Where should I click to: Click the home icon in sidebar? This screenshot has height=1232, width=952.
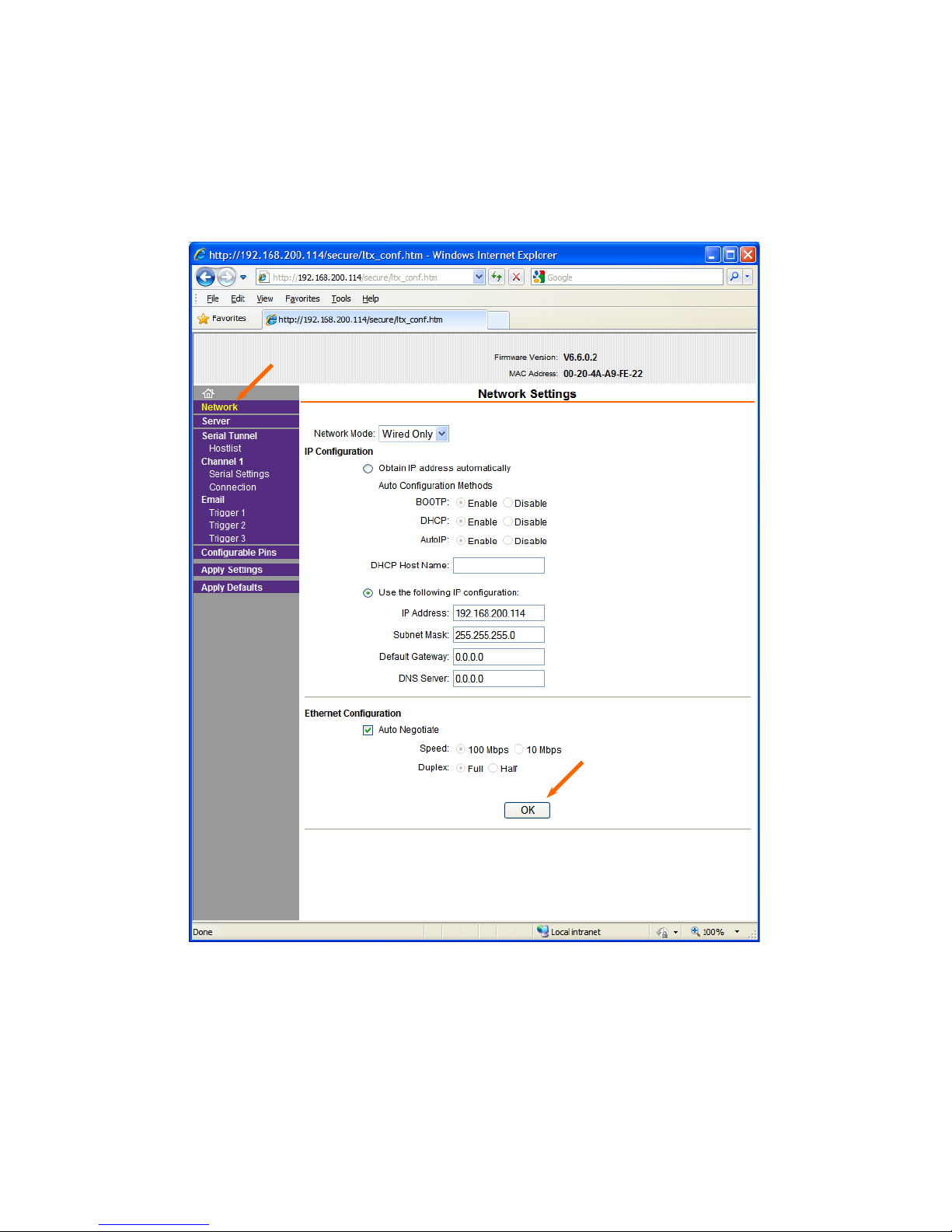tap(208, 393)
